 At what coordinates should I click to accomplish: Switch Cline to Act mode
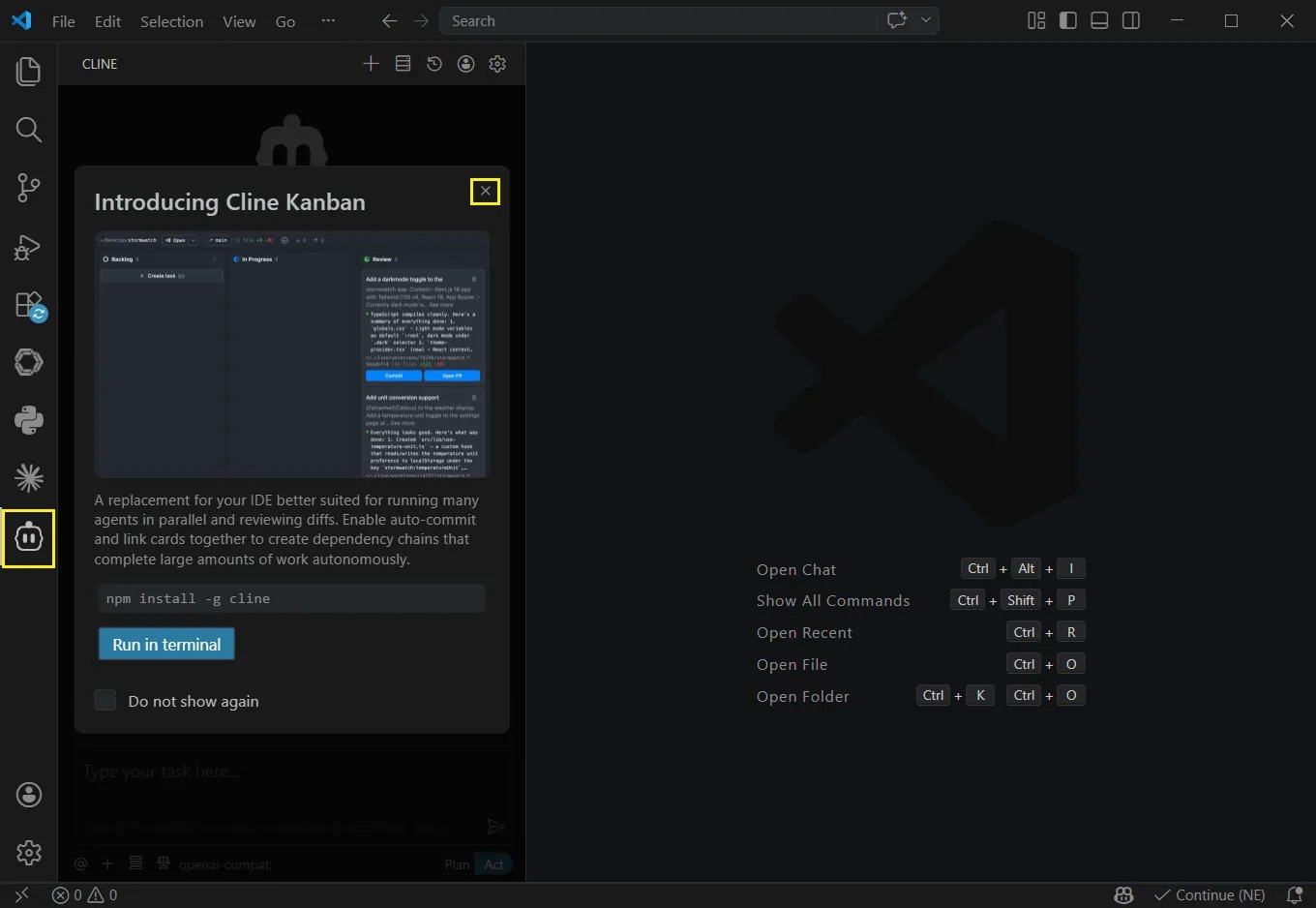tap(493, 864)
